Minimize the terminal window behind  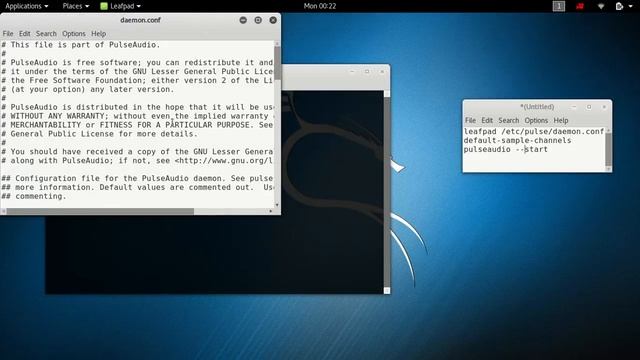point(352,71)
